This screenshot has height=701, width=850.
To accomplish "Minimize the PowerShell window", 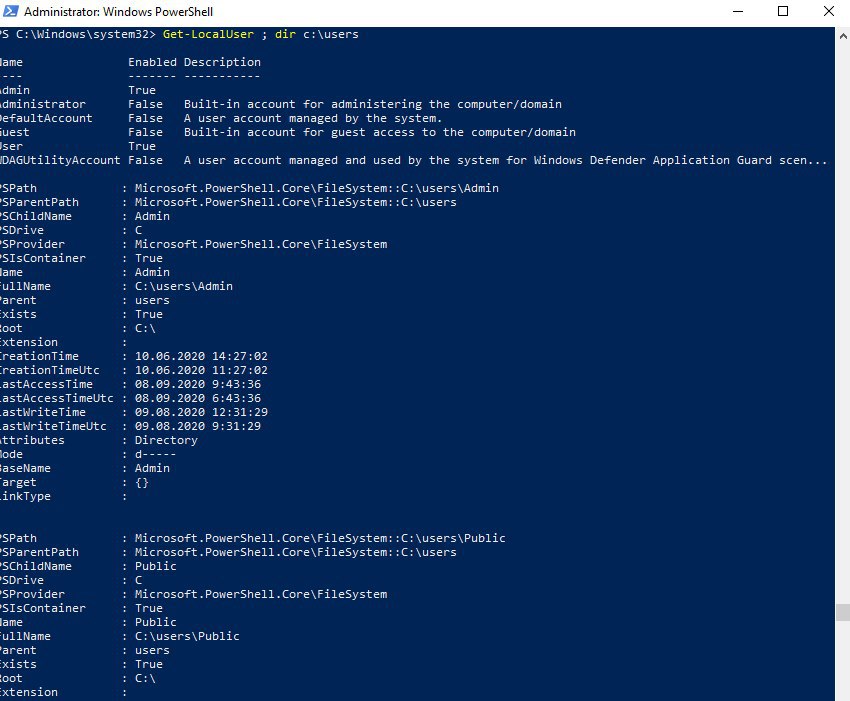I will [x=738, y=11].
